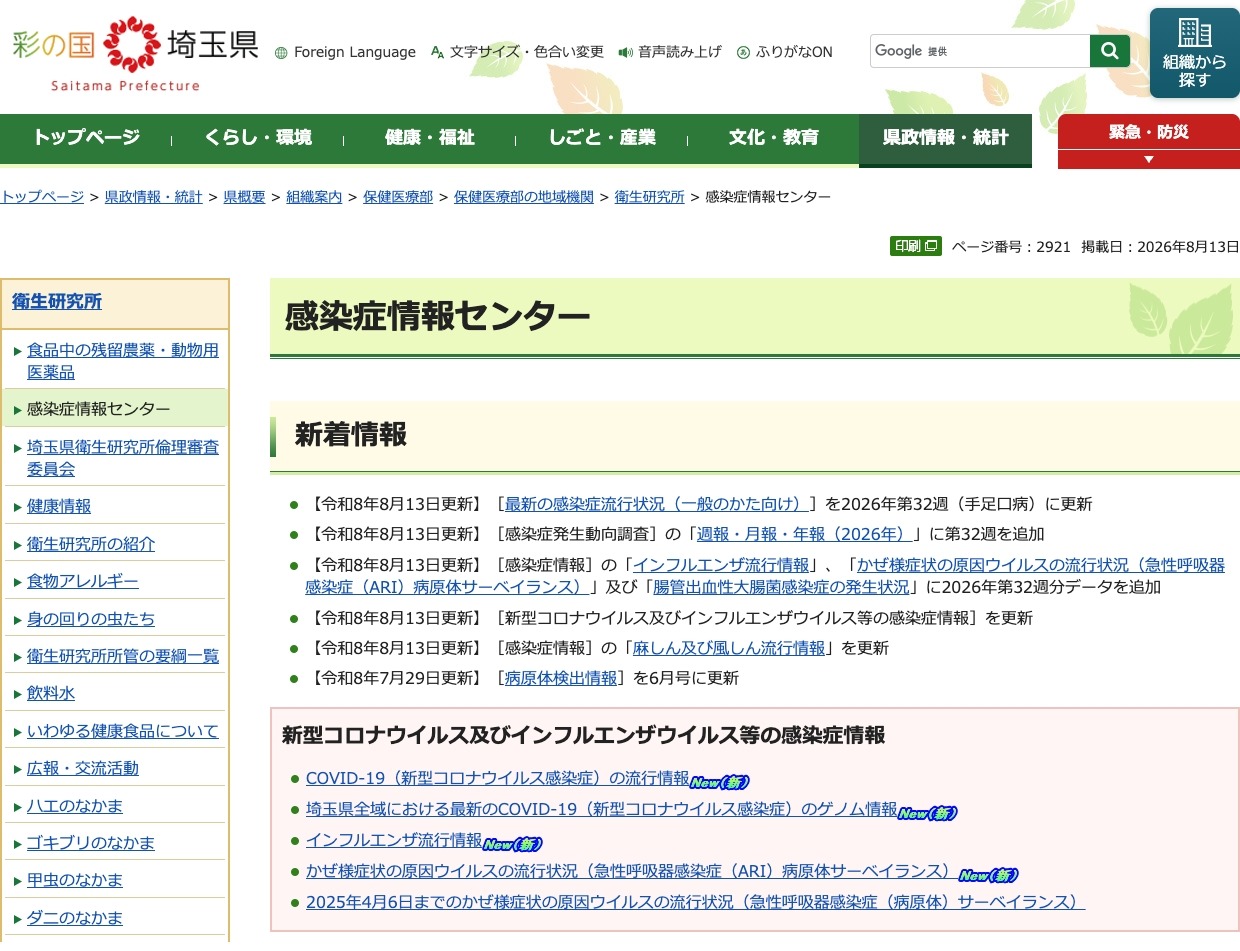
Task: Click トップページ in the breadcrumb
Action: pyautogui.click(x=42, y=197)
